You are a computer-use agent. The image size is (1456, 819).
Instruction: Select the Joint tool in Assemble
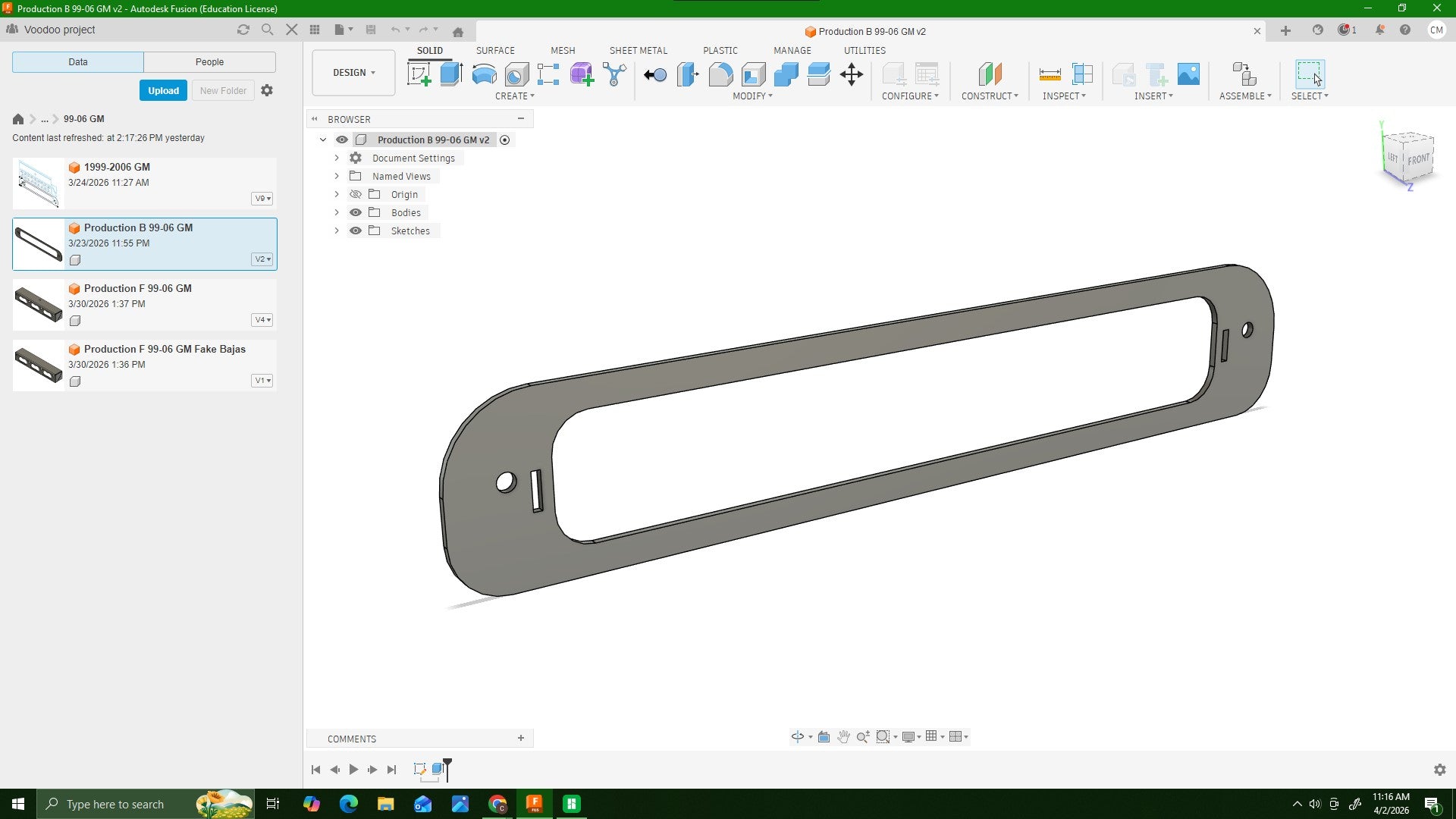[x=1244, y=74]
